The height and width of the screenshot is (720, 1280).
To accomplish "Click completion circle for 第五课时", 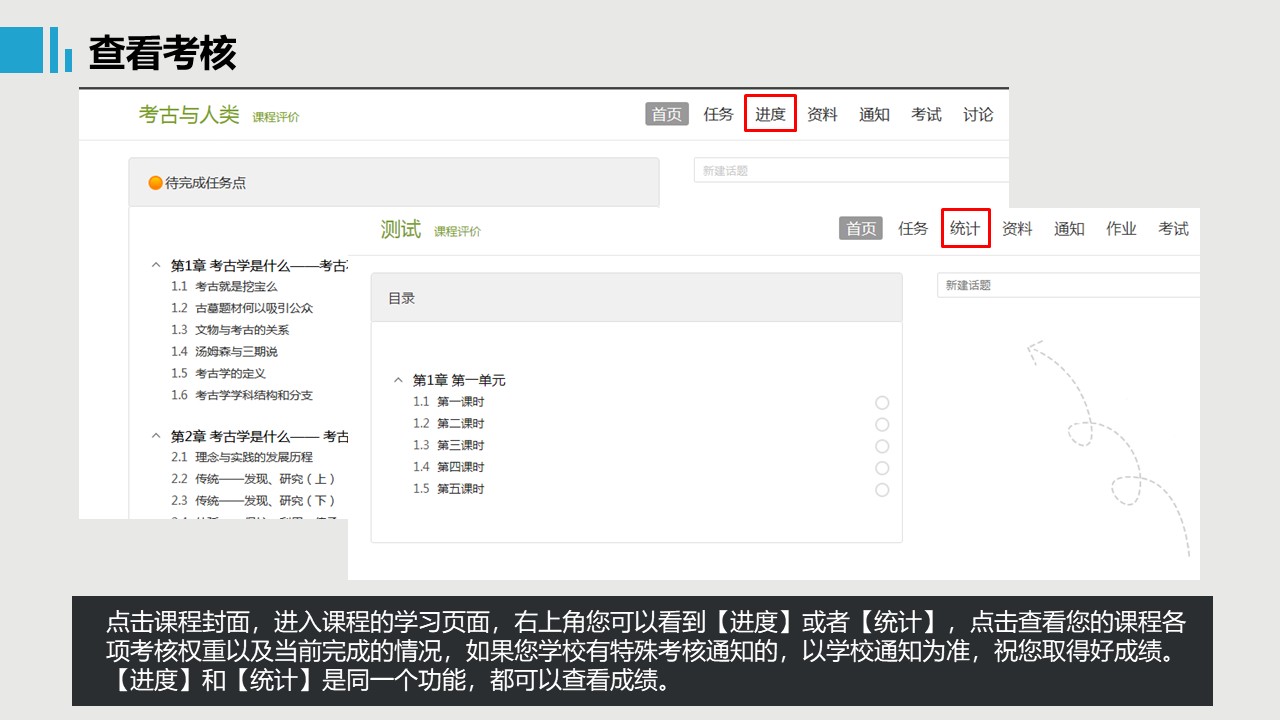I will 882,490.
